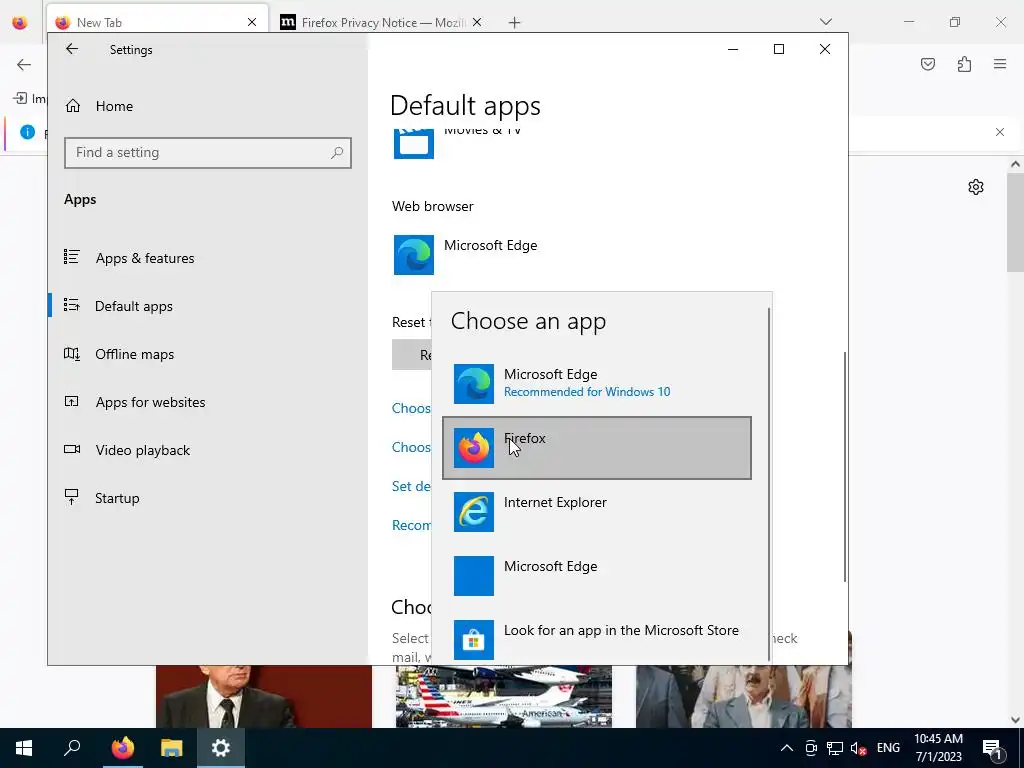Dismiss Firefox notification bar with X
The image size is (1024, 768).
[1000, 132]
